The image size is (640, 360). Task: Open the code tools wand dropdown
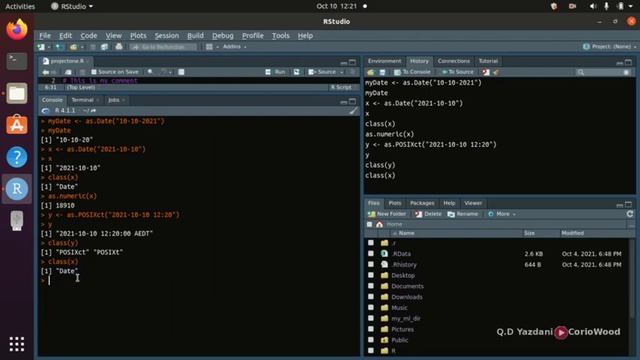[166, 72]
